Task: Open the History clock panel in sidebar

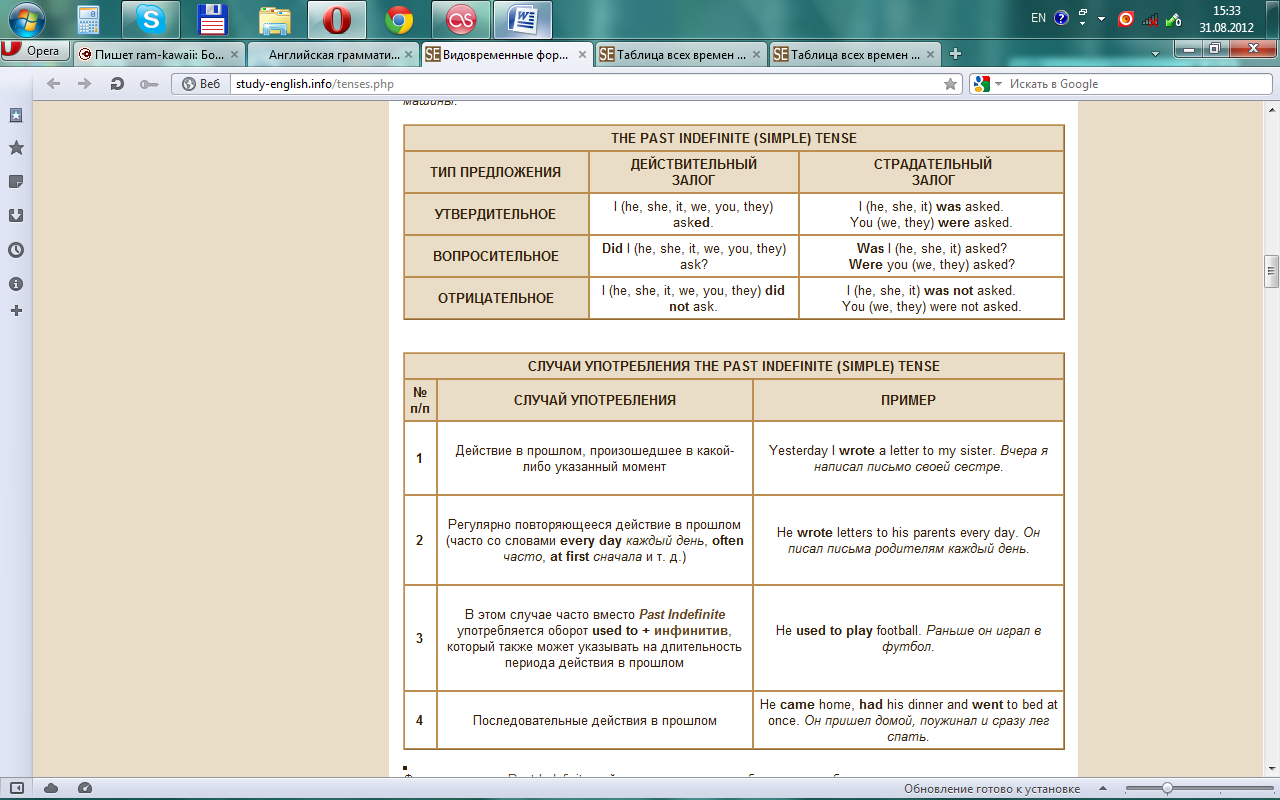Action: [16, 249]
